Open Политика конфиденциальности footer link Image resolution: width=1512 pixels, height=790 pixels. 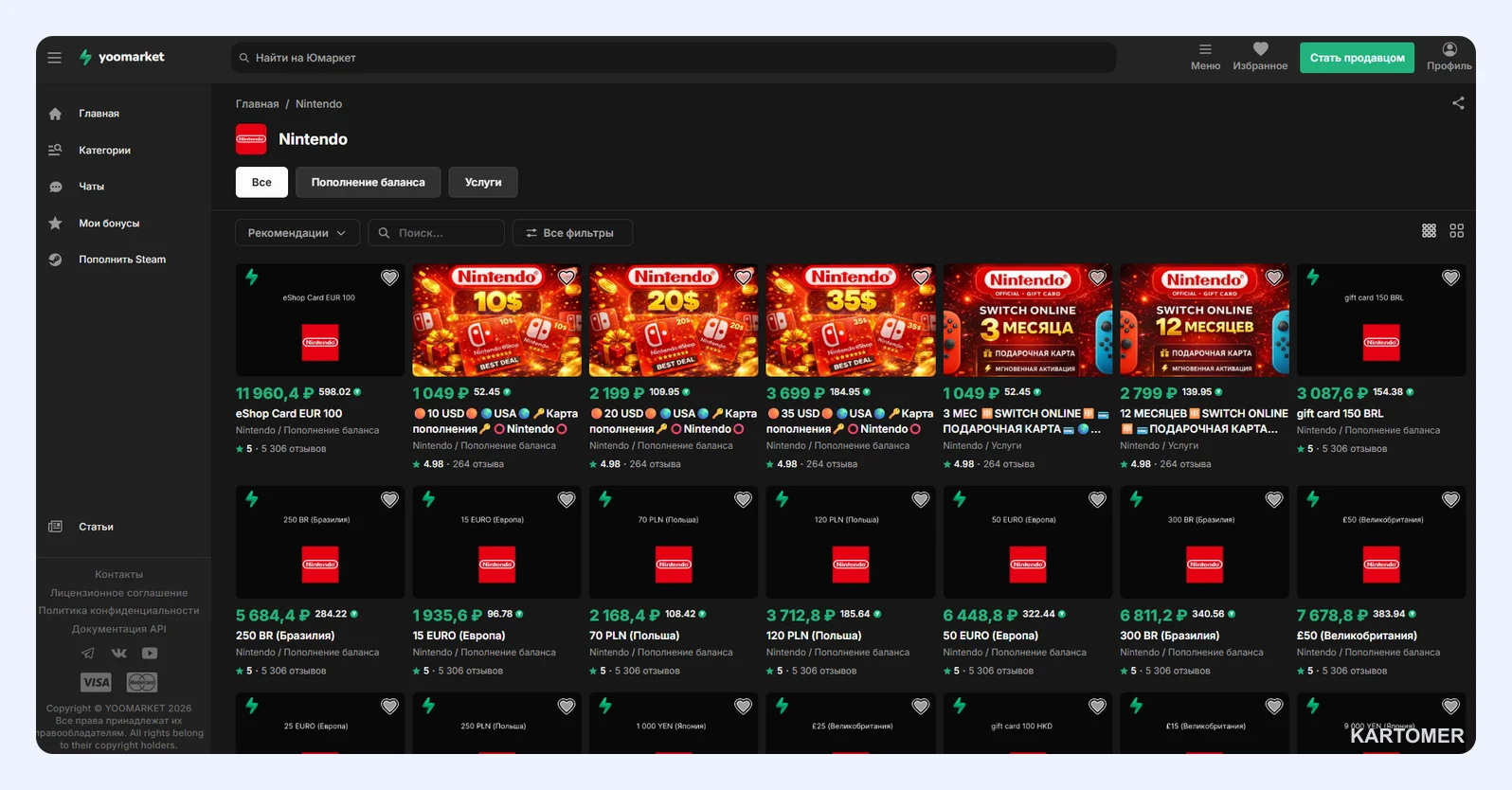pos(119,611)
